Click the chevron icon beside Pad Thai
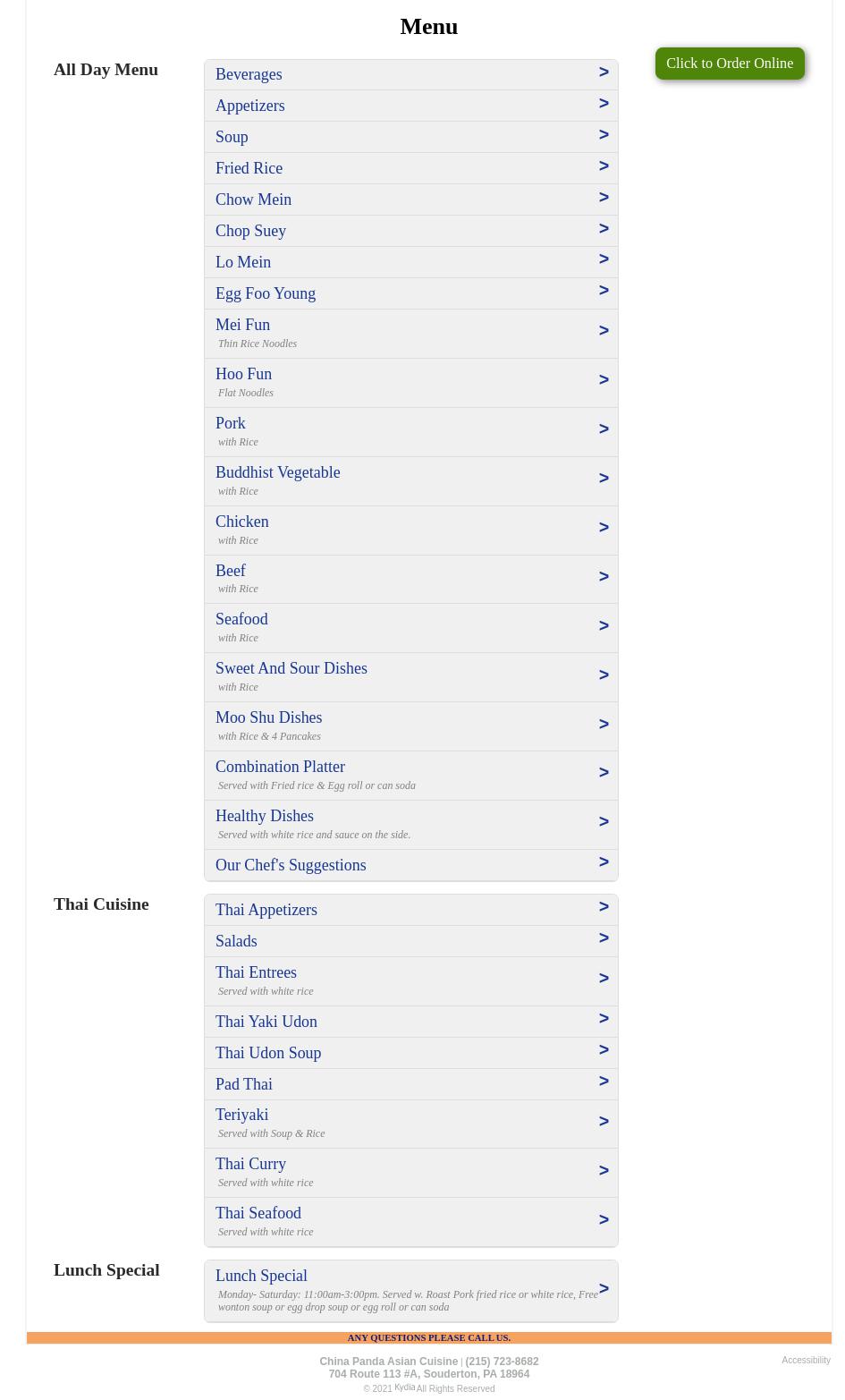This screenshot has width=845, height=1400. 604,1082
